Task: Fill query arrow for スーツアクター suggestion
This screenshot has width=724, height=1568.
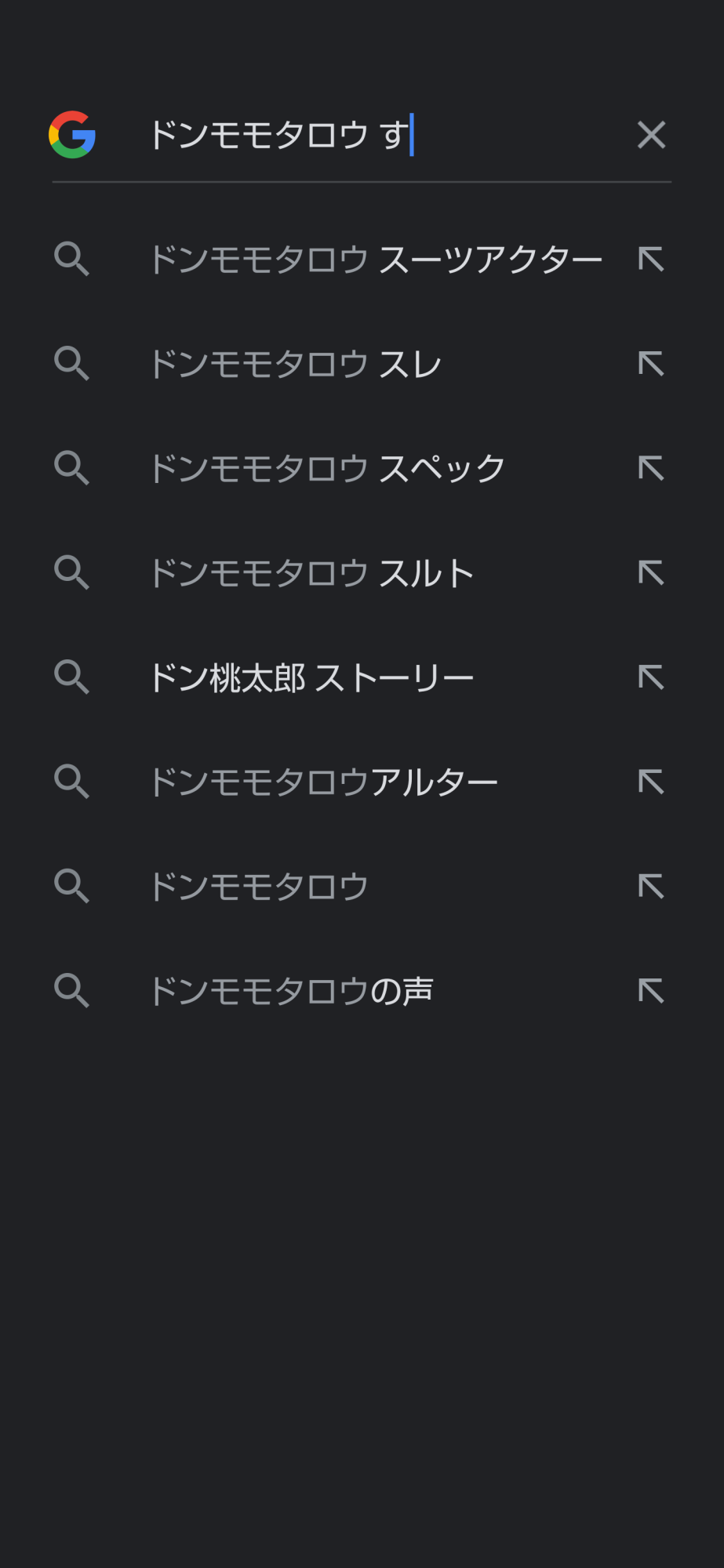Action: (651, 260)
